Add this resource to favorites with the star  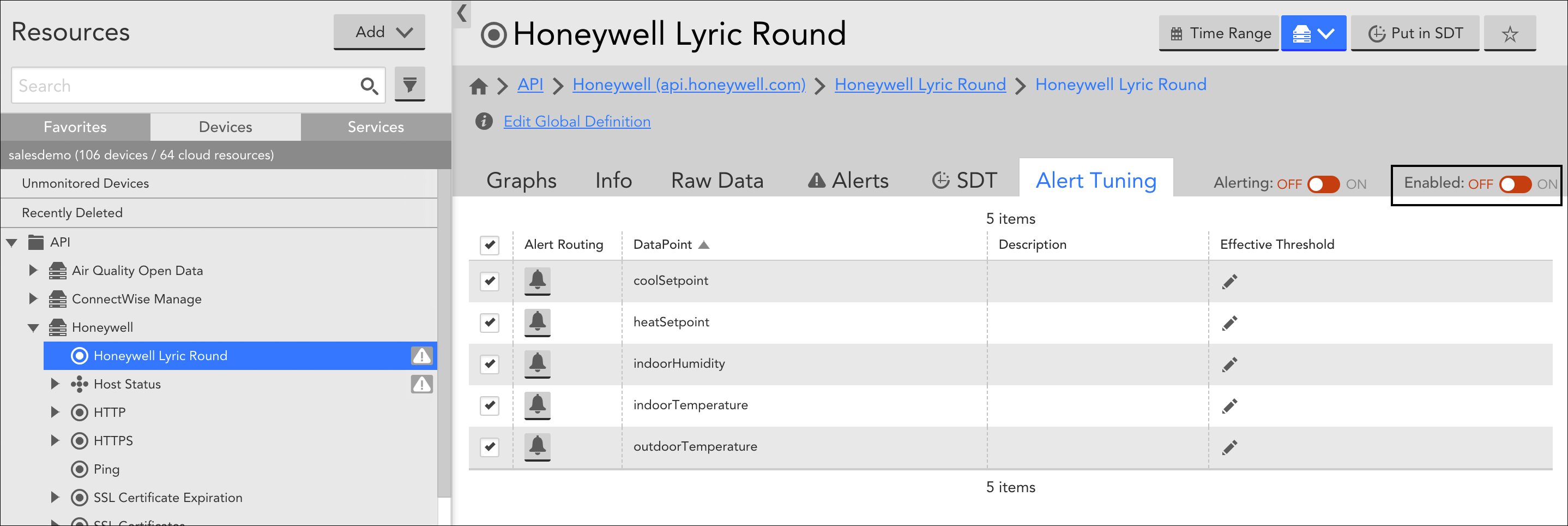pyautogui.click(x=1510, y=33)
